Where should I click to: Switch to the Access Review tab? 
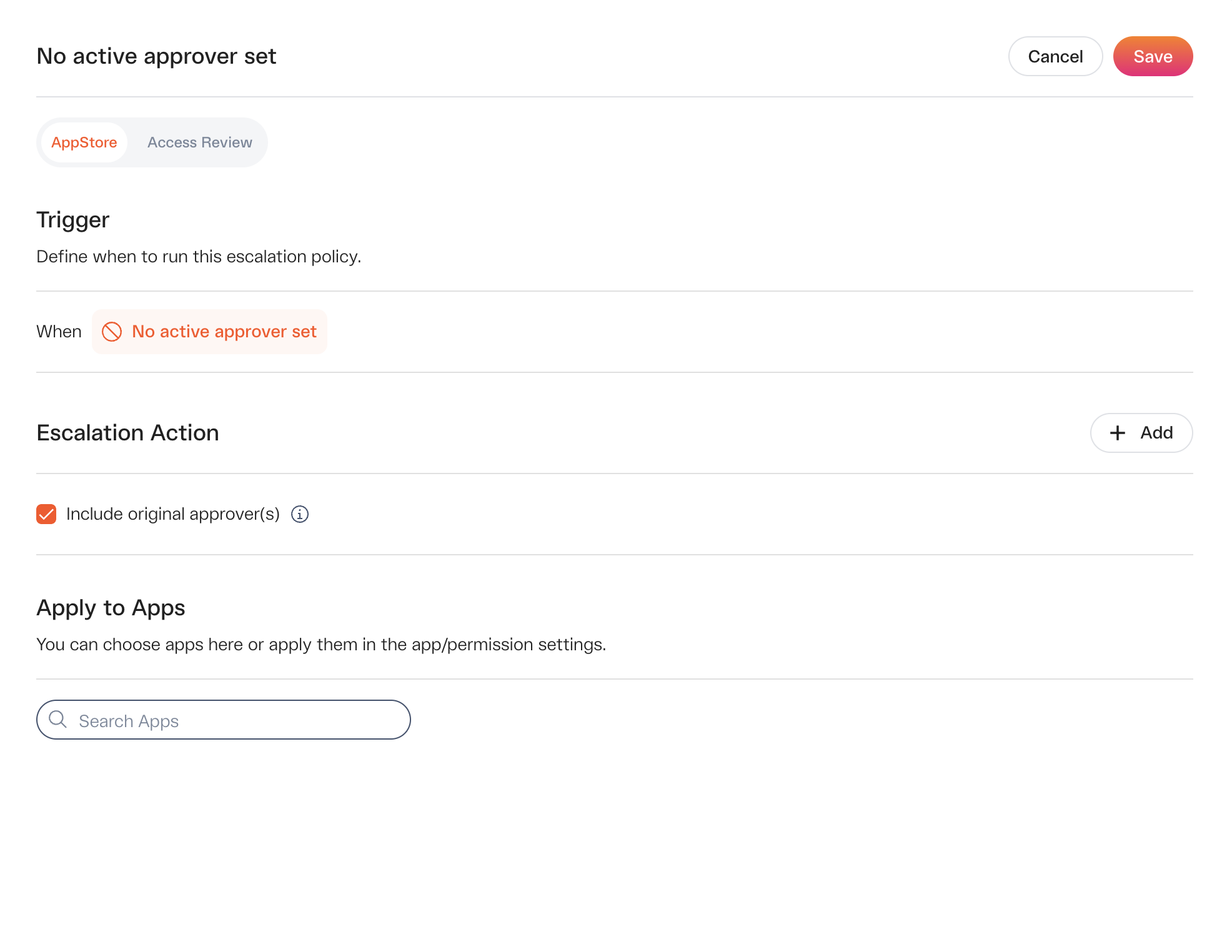200,142
